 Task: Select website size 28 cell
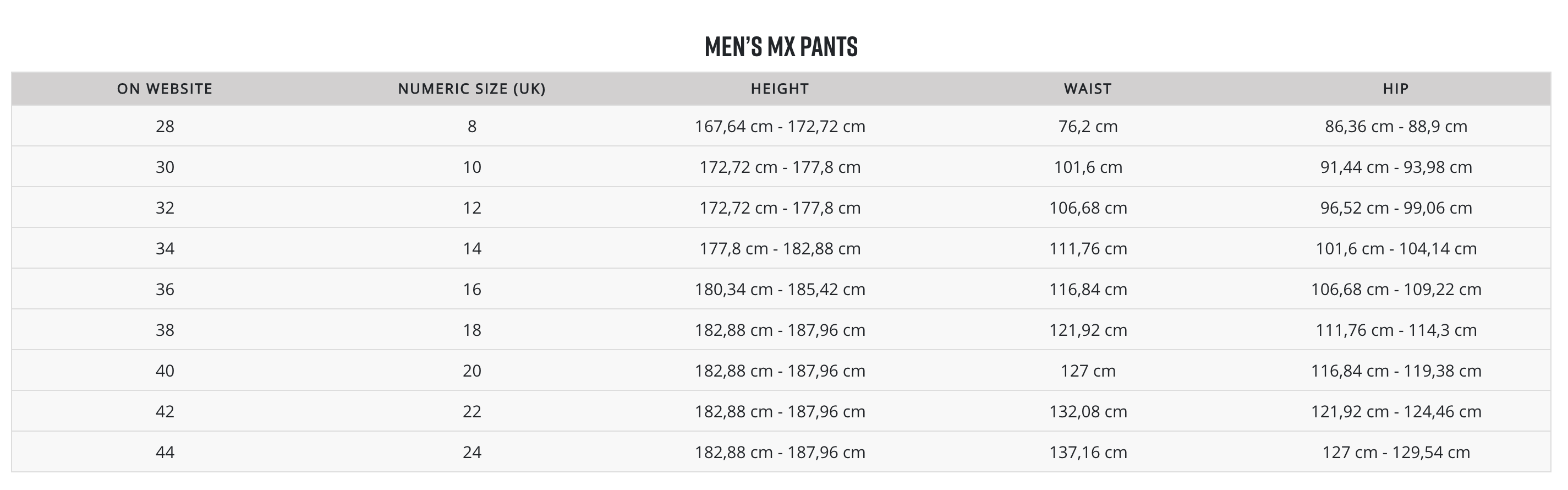[165, 126]
